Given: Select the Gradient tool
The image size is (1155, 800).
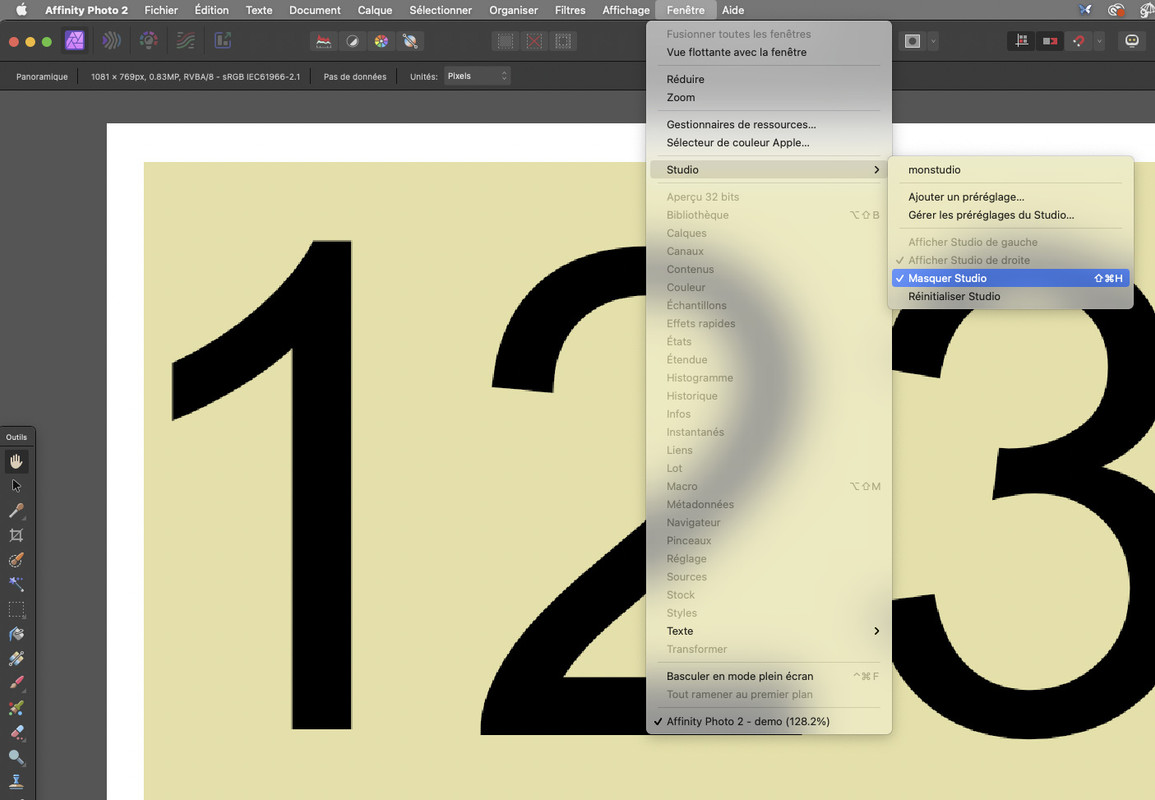Looking at the screenshot, I should [16, 659].
